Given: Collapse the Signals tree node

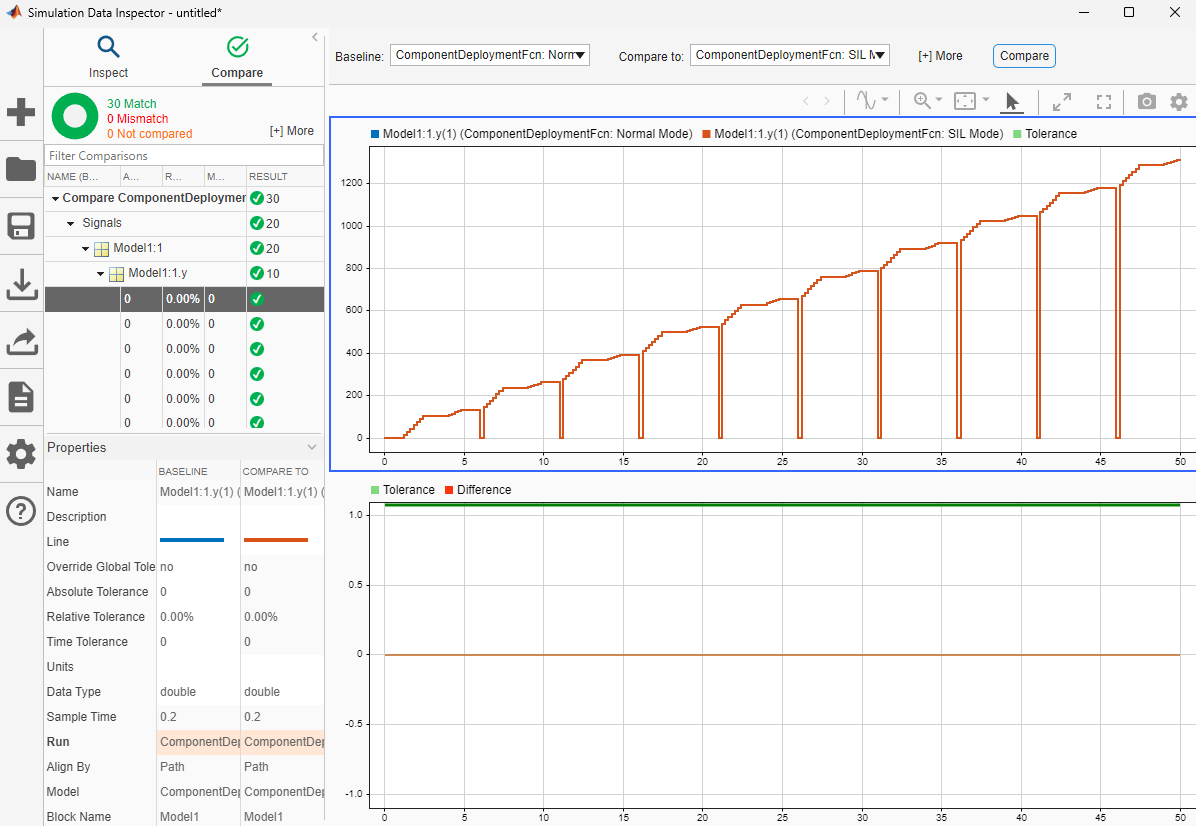Looking at the screenshot, I should pyautogui.click(x=71, y=223).
